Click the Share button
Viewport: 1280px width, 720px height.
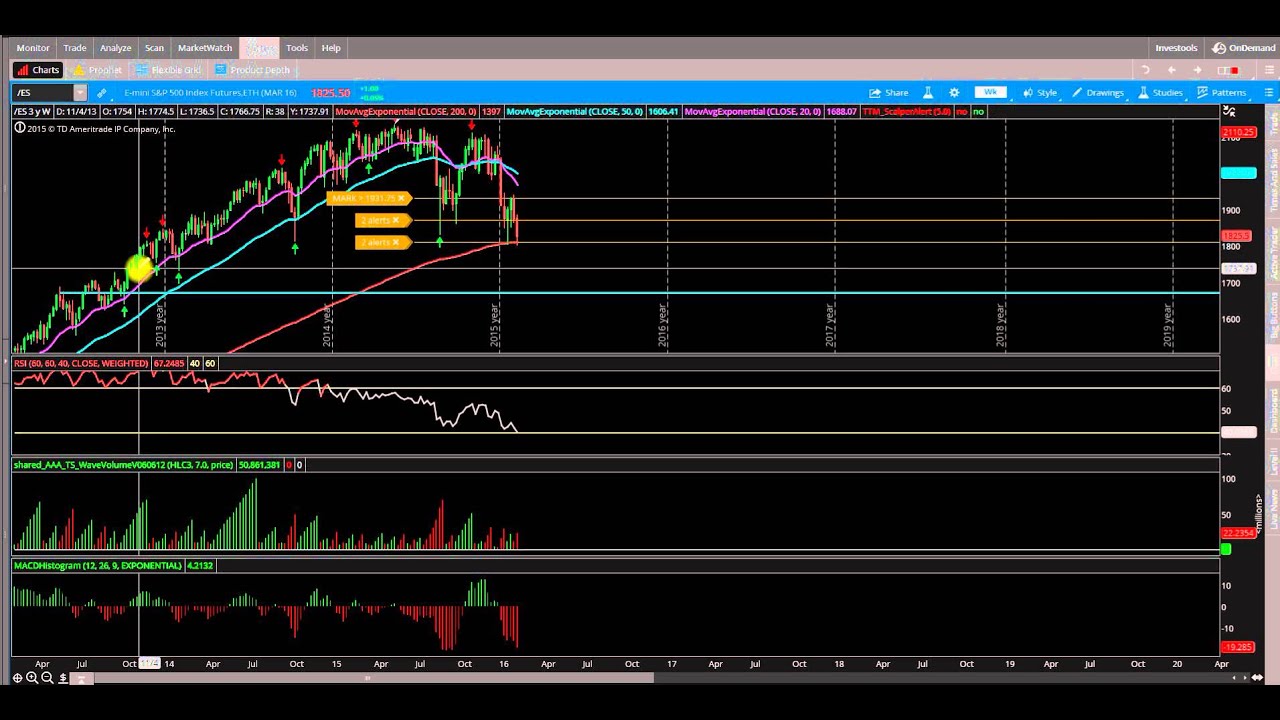888,93
